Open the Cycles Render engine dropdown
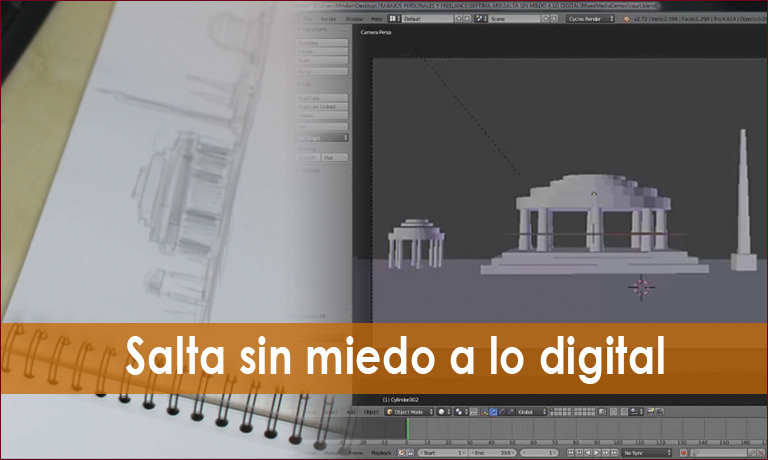 [x=590, y=19]
